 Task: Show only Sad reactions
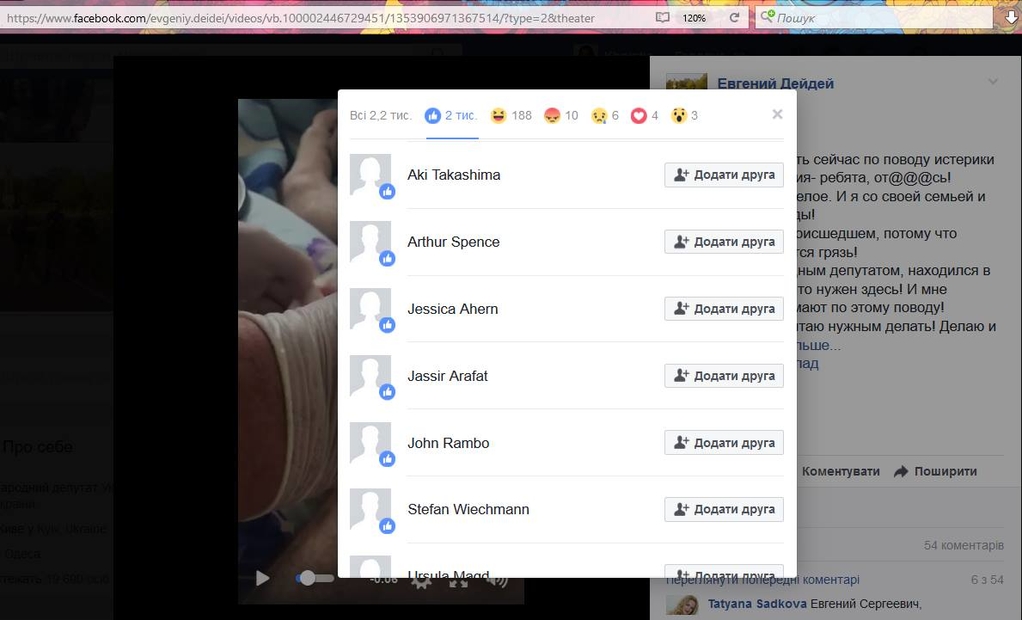[x=605, y=115]
